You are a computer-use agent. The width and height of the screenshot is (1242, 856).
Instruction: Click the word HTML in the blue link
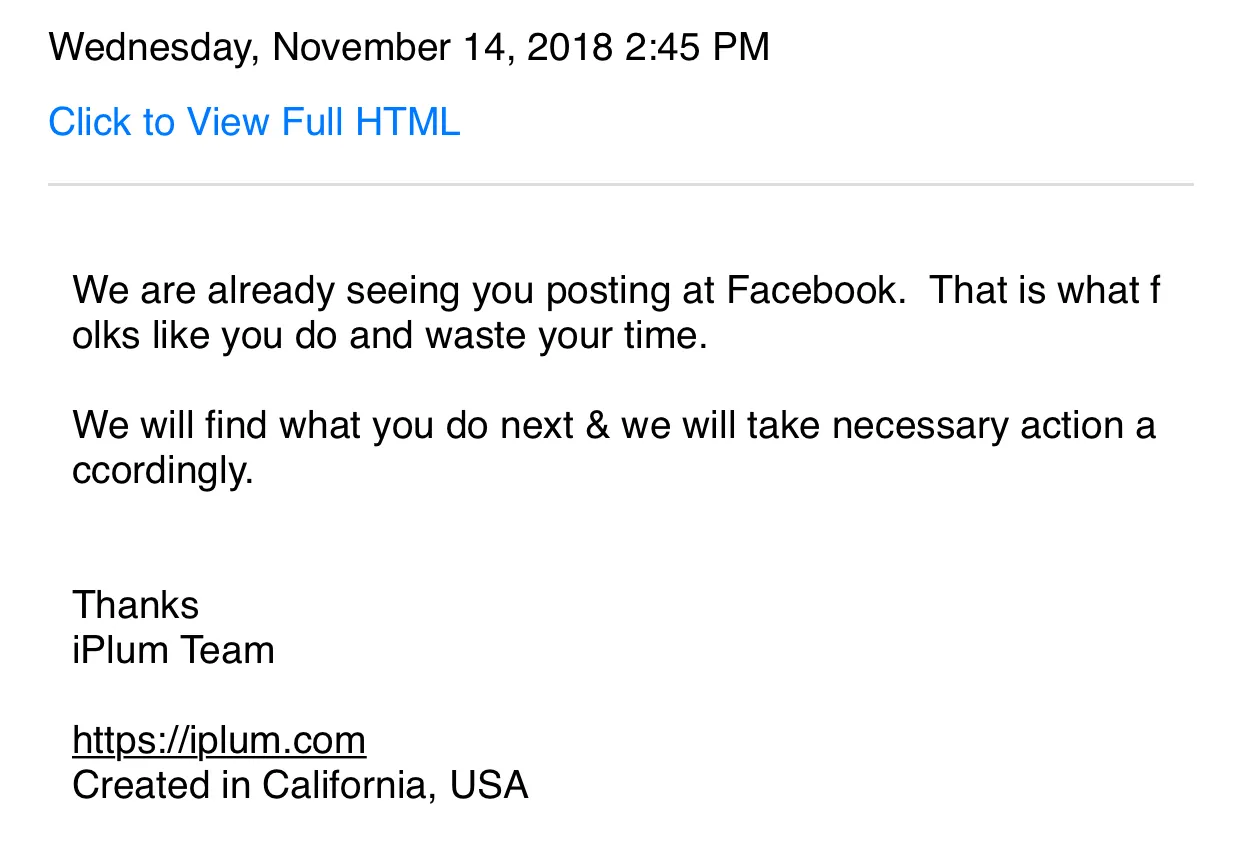tap(408, 123)
